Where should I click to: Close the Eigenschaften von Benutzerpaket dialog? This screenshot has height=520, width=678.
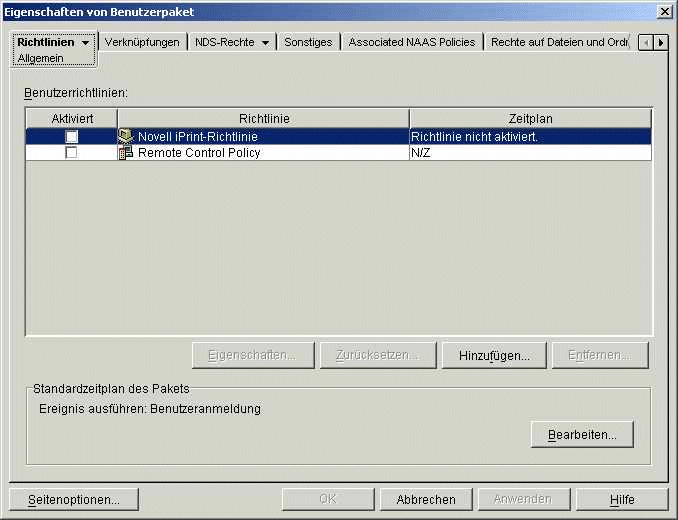[x=664, y=12]
